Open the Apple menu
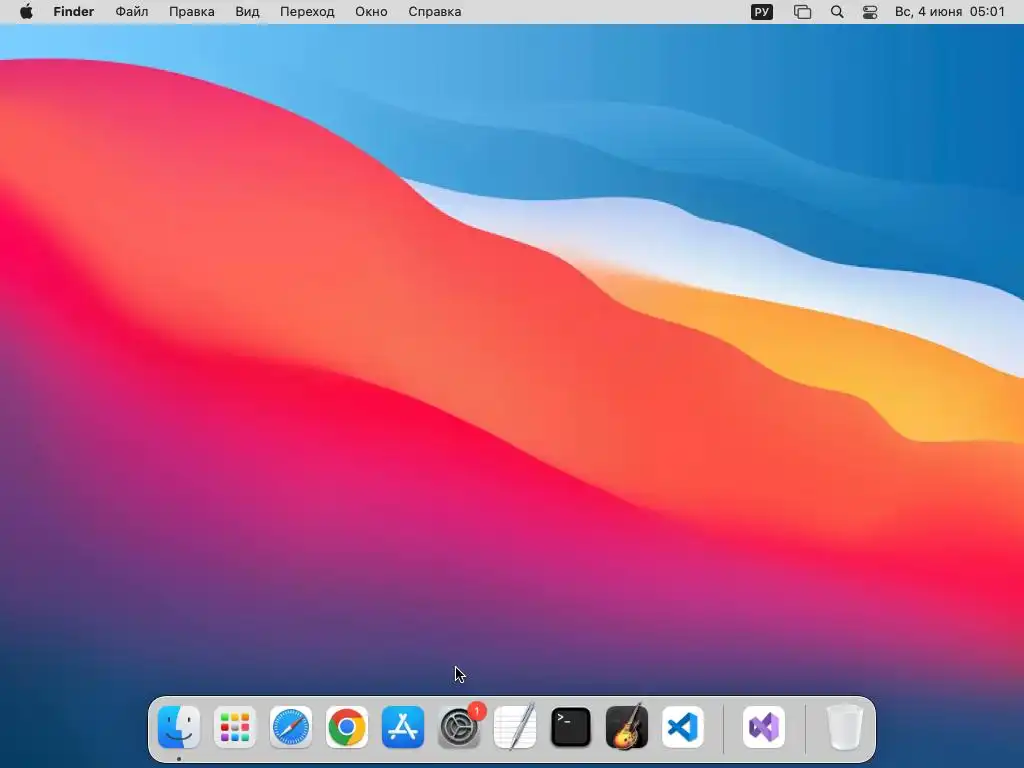Screen dimensions: 1024x768 pyautogui.click(x=26, y=12)
